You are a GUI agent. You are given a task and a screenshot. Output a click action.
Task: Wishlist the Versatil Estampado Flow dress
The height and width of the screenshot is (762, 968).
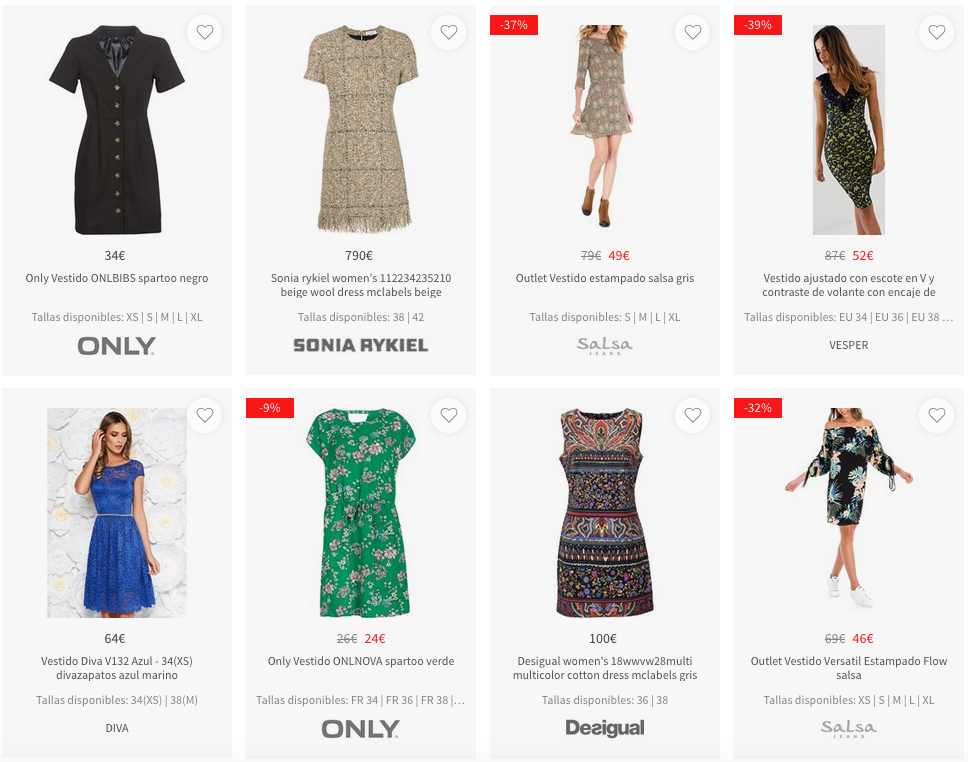coord(937,415)
